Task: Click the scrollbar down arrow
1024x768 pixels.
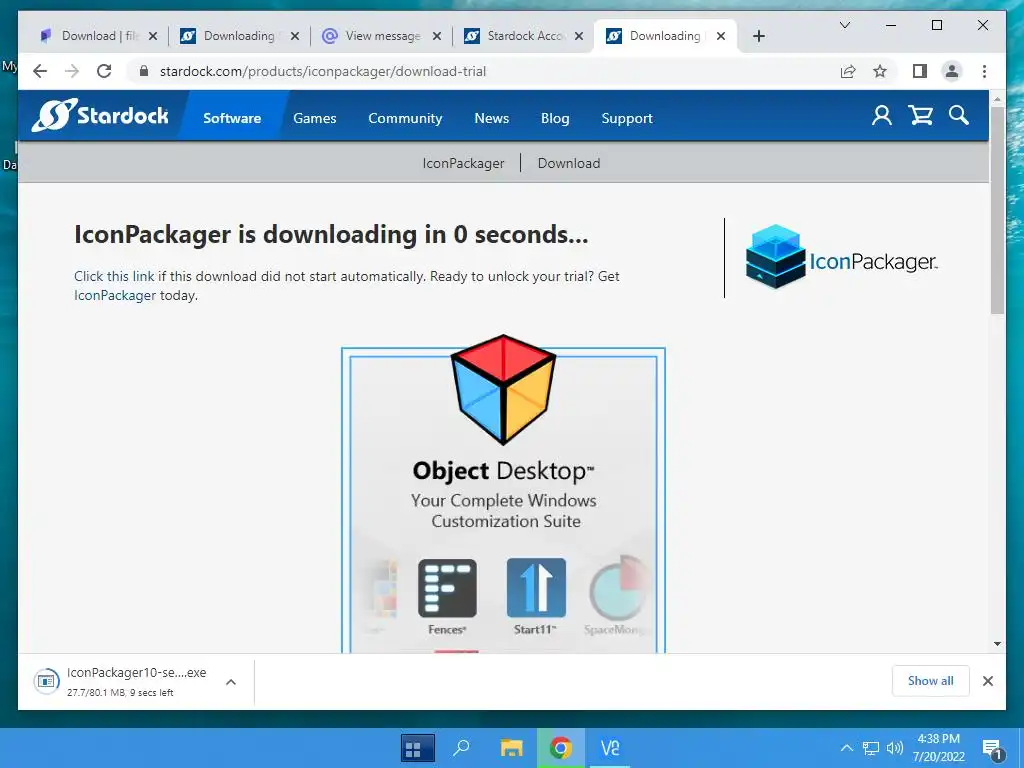Action: (997, 644)
